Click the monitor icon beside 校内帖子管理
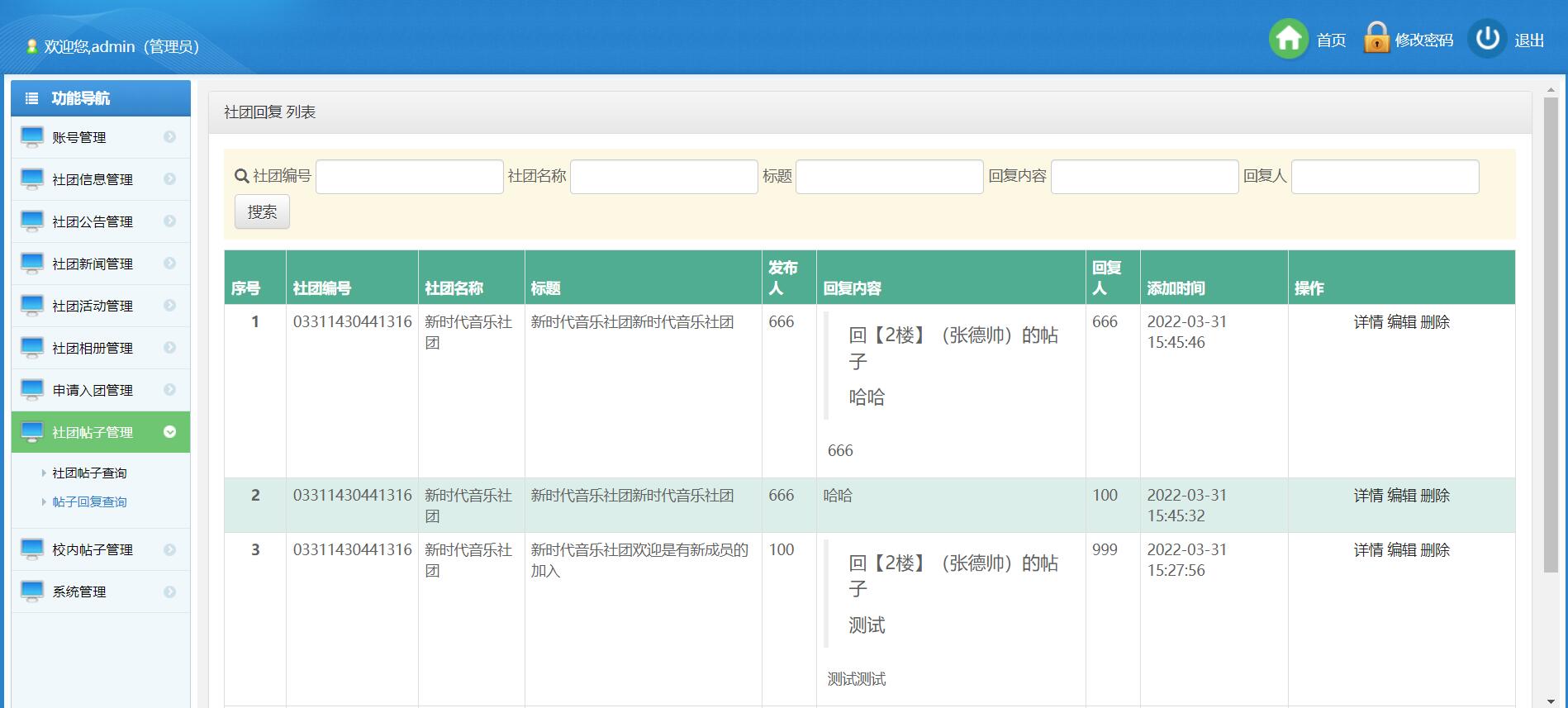This screenshot has width=1568, height=708. point(32,549)
